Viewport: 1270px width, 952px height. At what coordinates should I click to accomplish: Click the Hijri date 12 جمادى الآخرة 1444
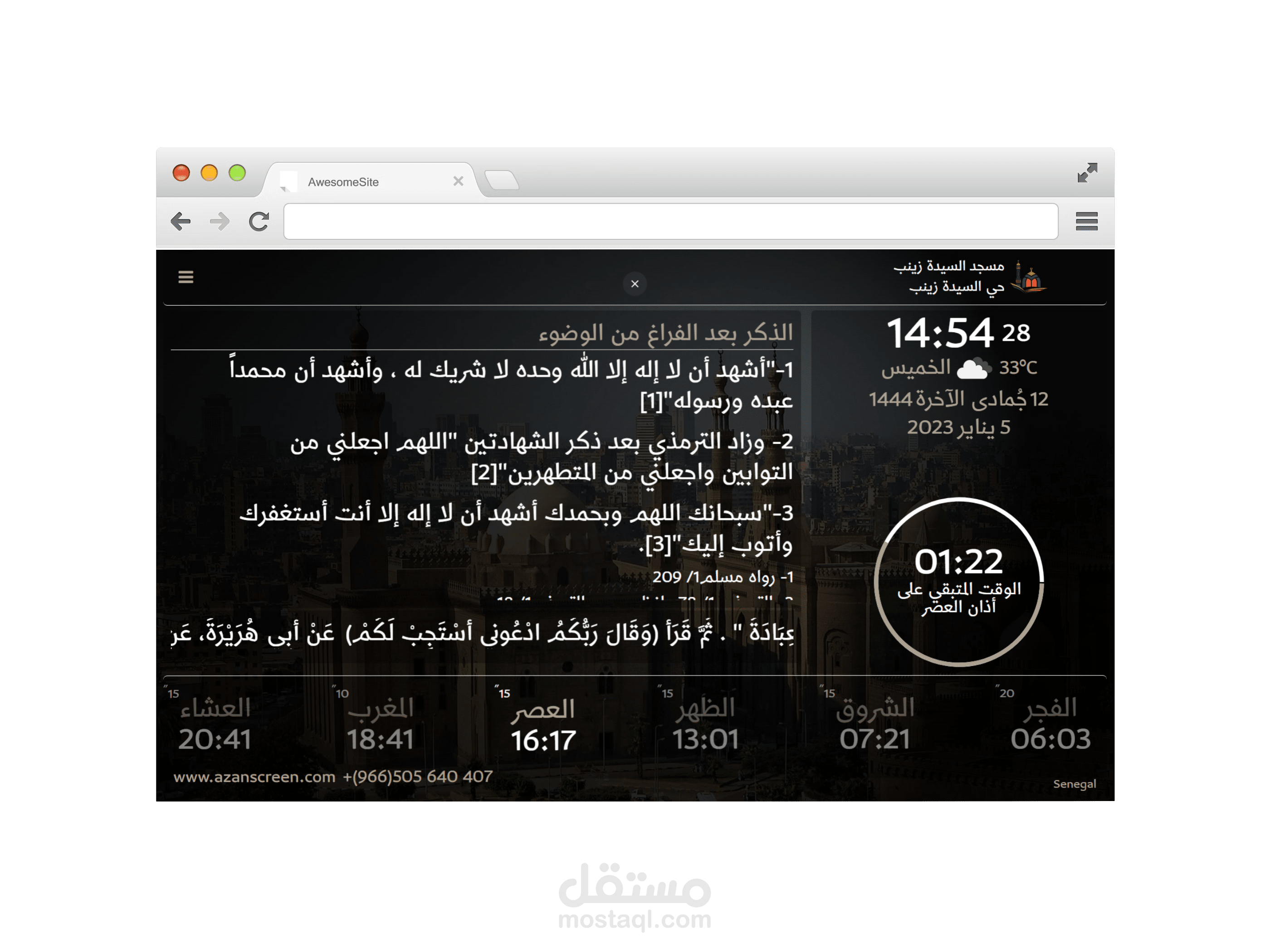(x=958, y=399)
